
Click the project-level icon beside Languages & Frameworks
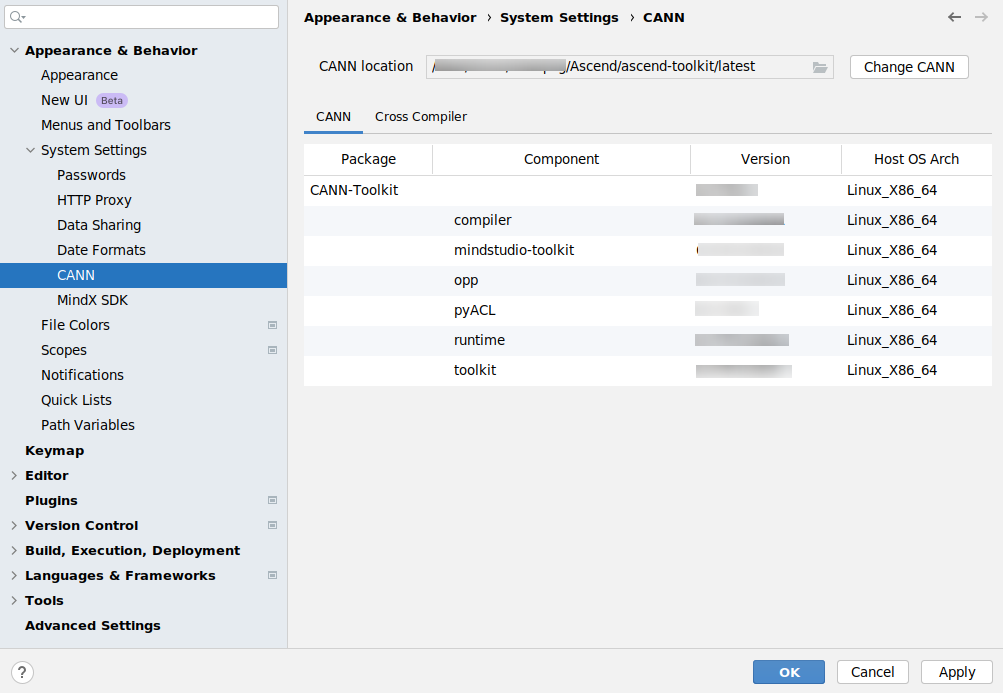272,575
